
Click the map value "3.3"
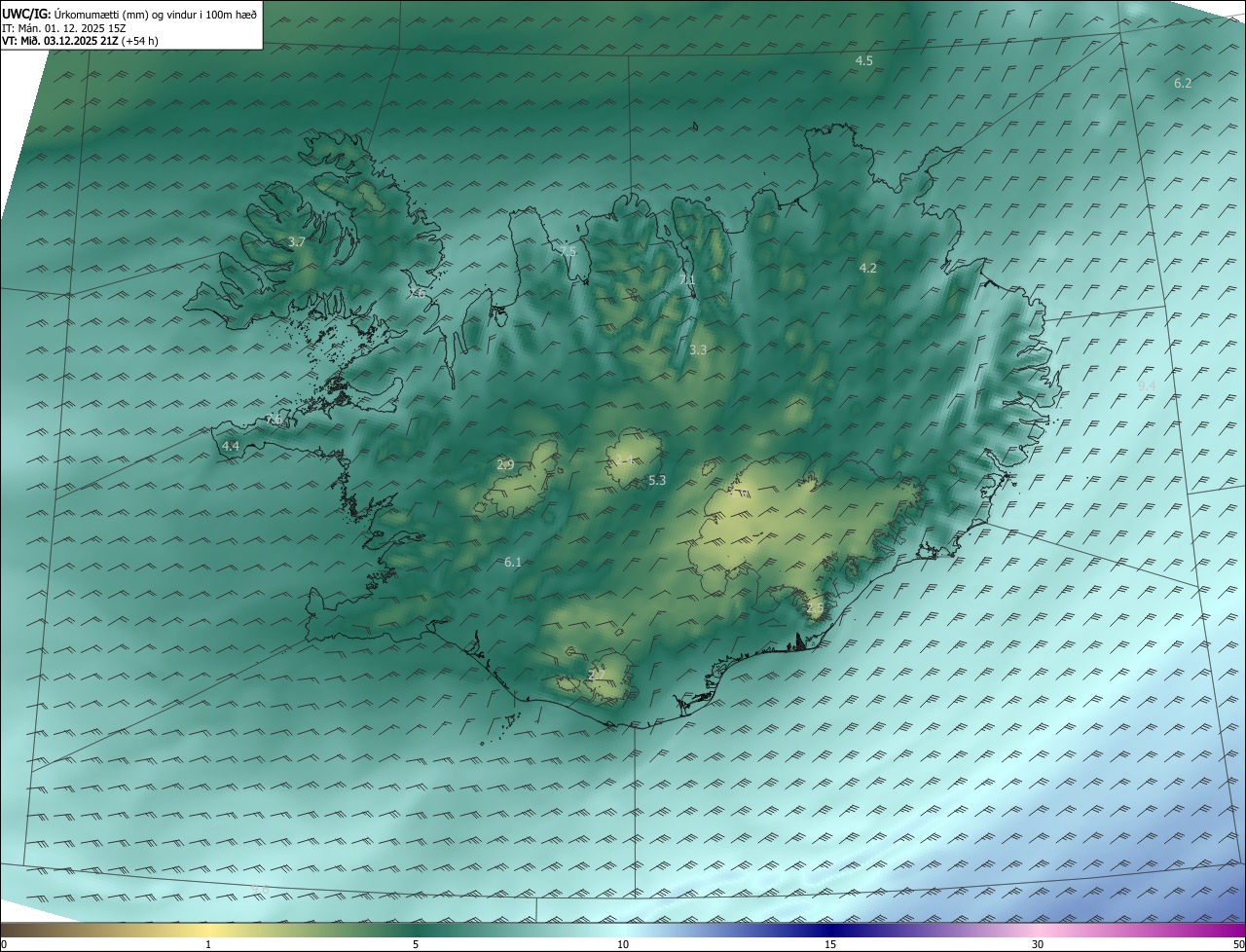pyautogui.click(x=698, y=349)
